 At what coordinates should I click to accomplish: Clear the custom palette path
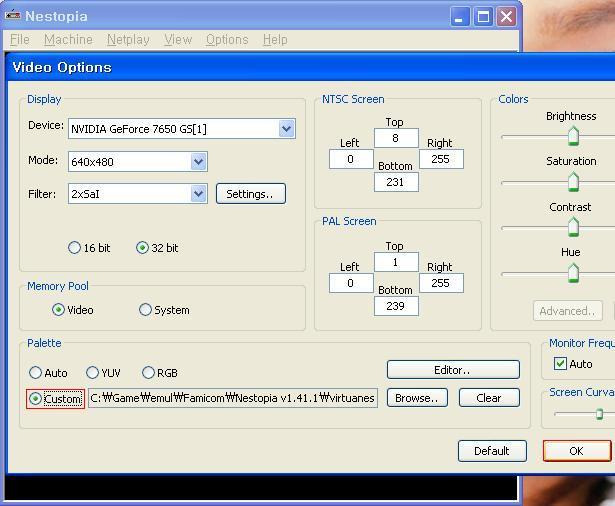tap(489, 398)
